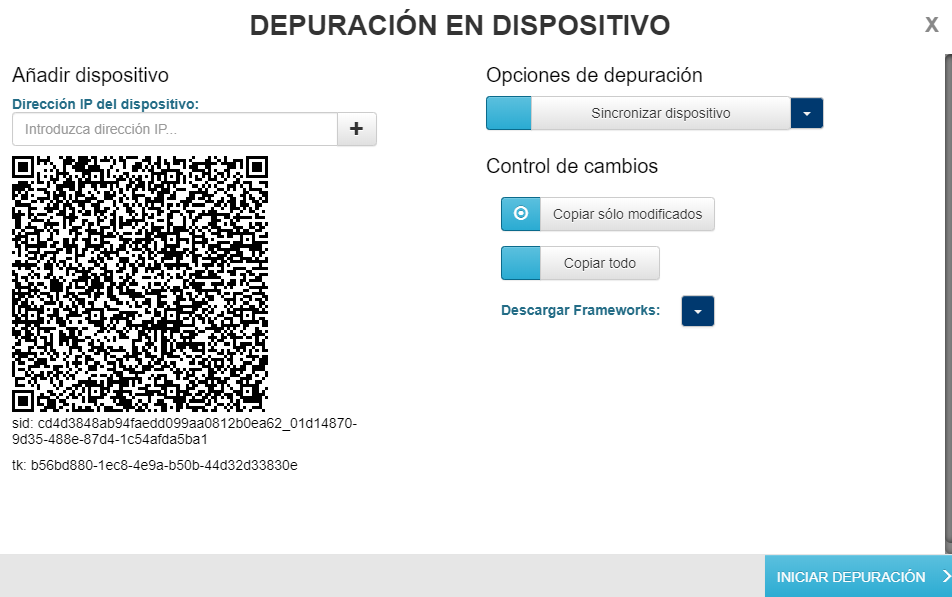Click the Copiar sólo modificados label
The image size is (952, 597).
point(627,214)
